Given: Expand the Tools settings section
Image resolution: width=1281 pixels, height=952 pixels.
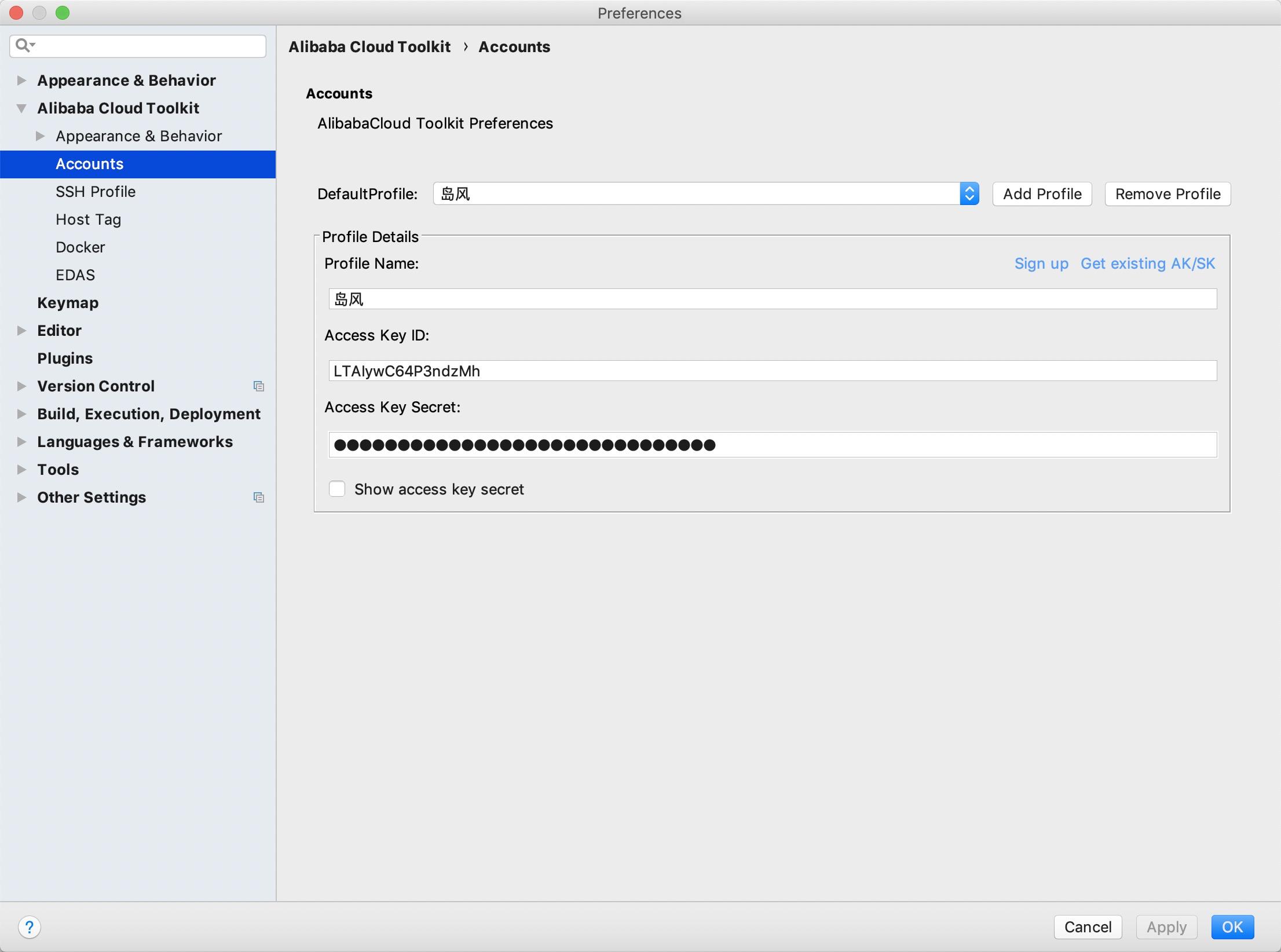Looking at the screenshot, I should pyautogui.click(x=21, y=470).
